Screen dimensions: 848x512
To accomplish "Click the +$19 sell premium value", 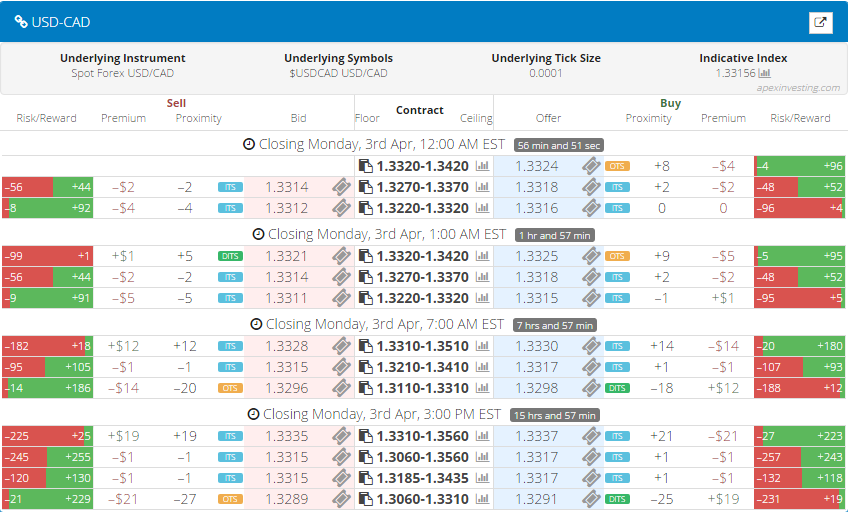I will point(123,436).
